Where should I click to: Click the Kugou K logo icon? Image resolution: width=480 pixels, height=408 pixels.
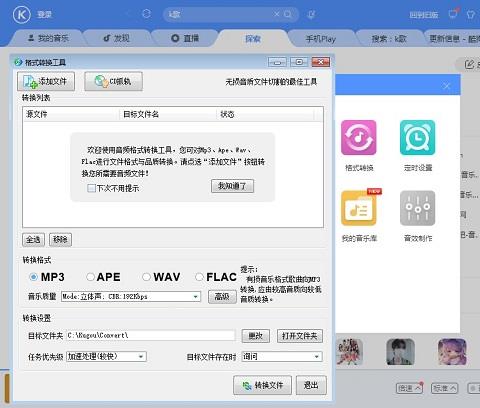[22, 15]
